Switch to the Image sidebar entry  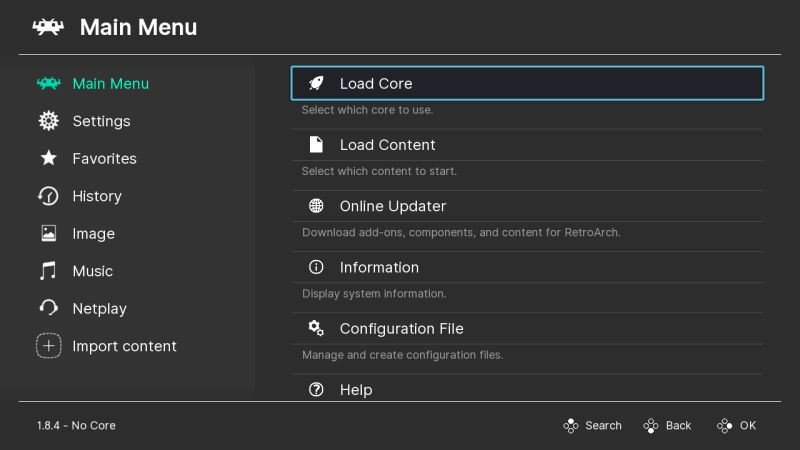click(x=93, y=234)
